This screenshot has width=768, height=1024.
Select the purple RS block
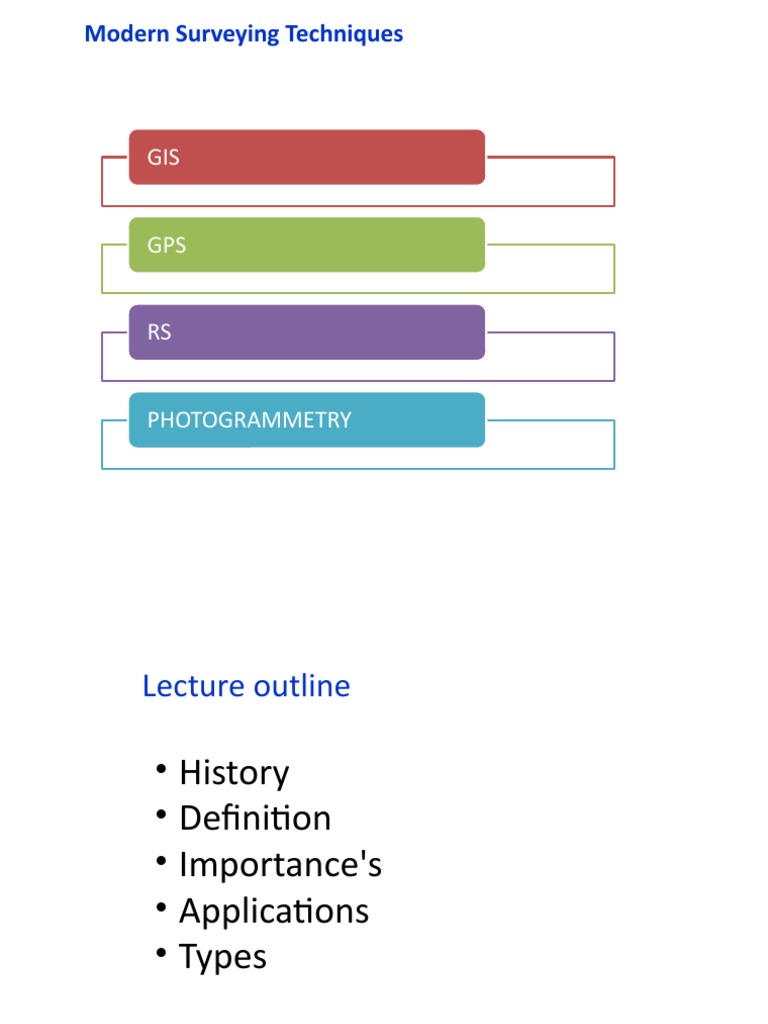(x=307, y=332)
